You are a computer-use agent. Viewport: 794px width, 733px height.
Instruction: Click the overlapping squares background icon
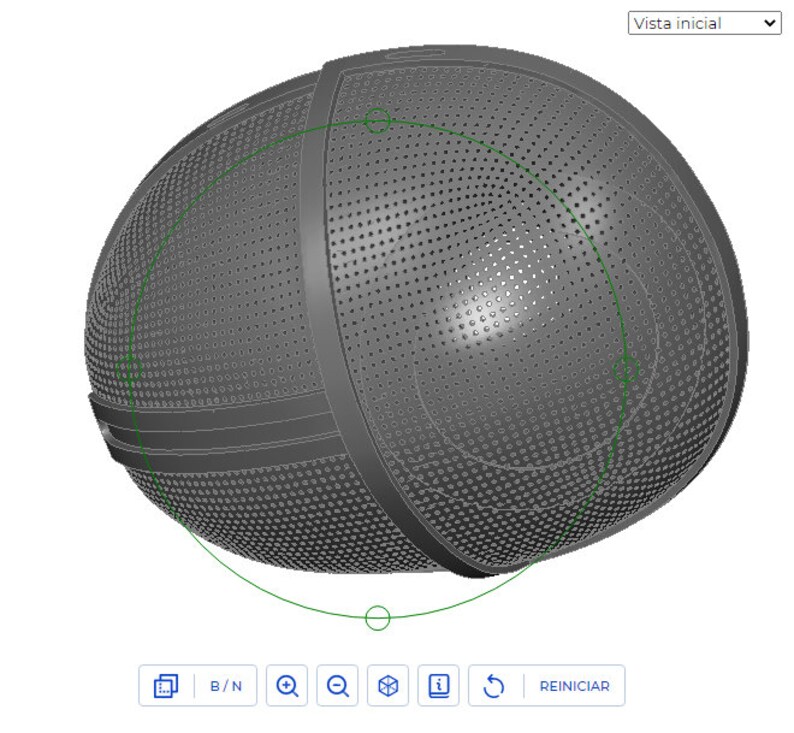coord(166,686)
